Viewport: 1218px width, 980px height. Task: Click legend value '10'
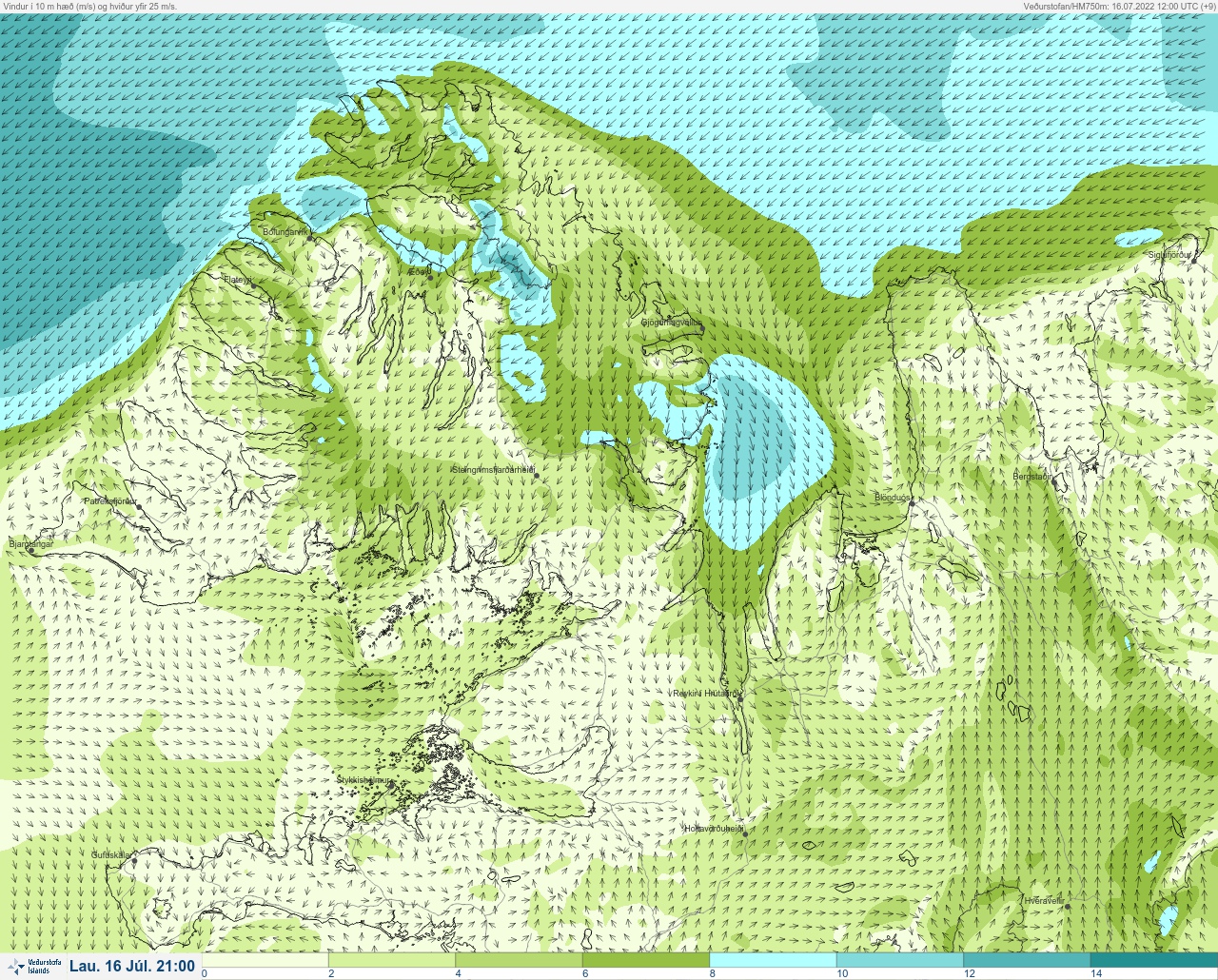[842, 973]
